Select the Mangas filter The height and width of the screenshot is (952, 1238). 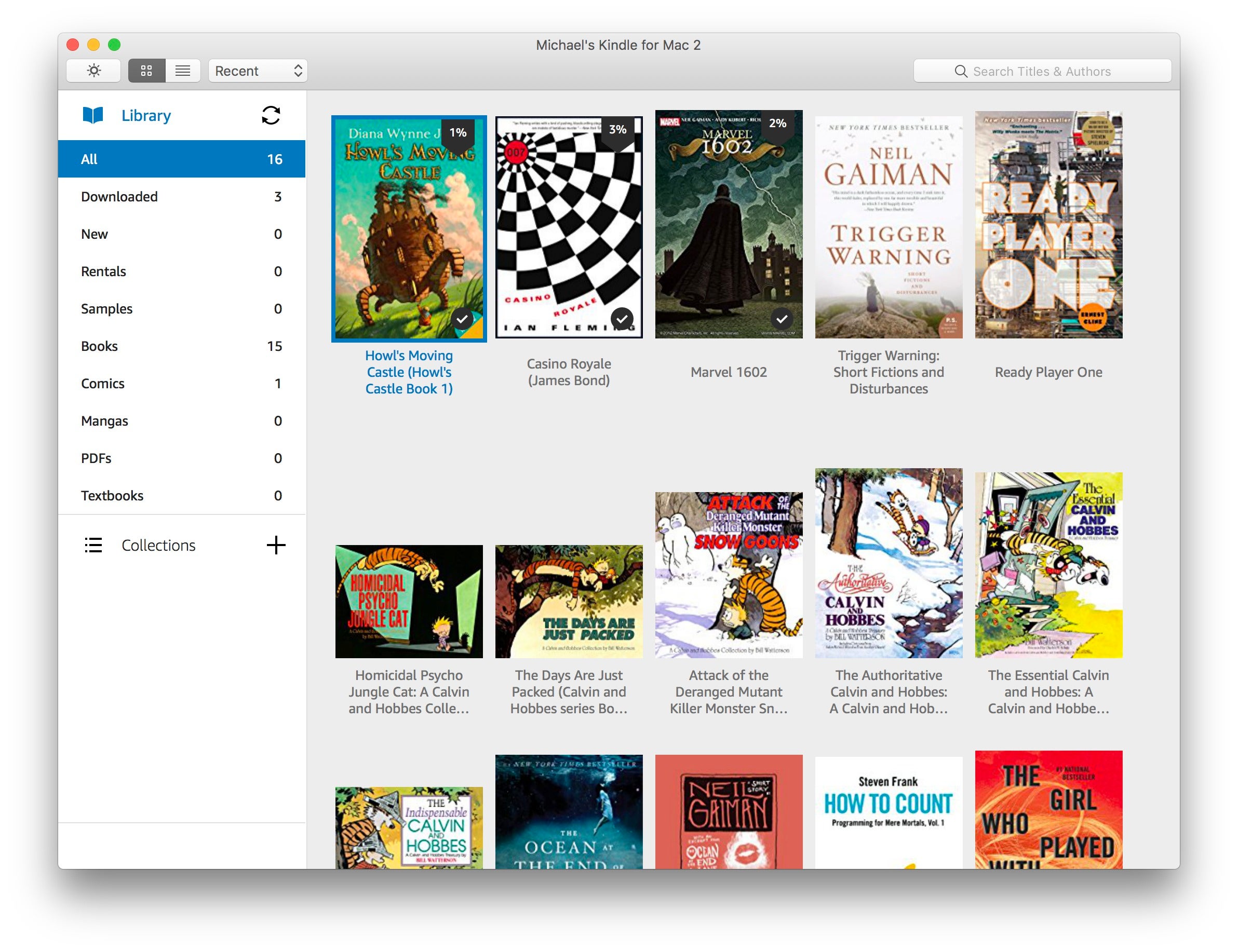181,421
